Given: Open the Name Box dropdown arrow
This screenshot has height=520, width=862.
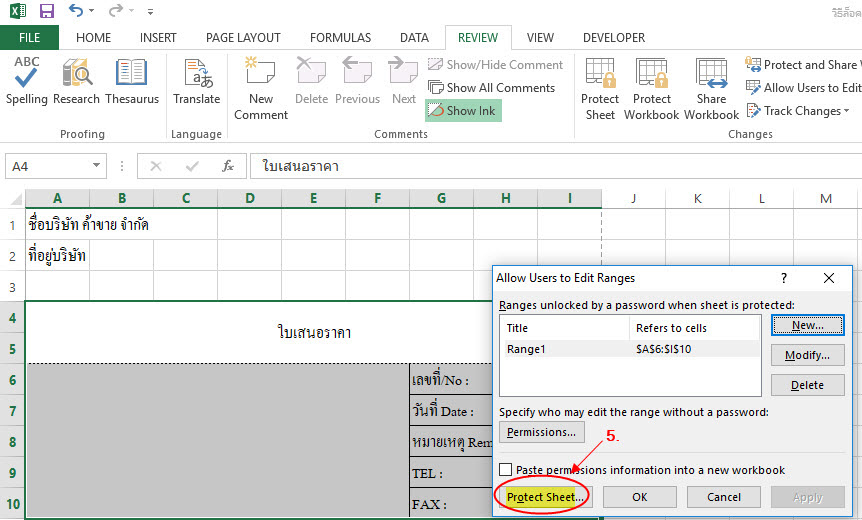Looking at the screenshot, I should pyautogui.click(x=96, y=165).
